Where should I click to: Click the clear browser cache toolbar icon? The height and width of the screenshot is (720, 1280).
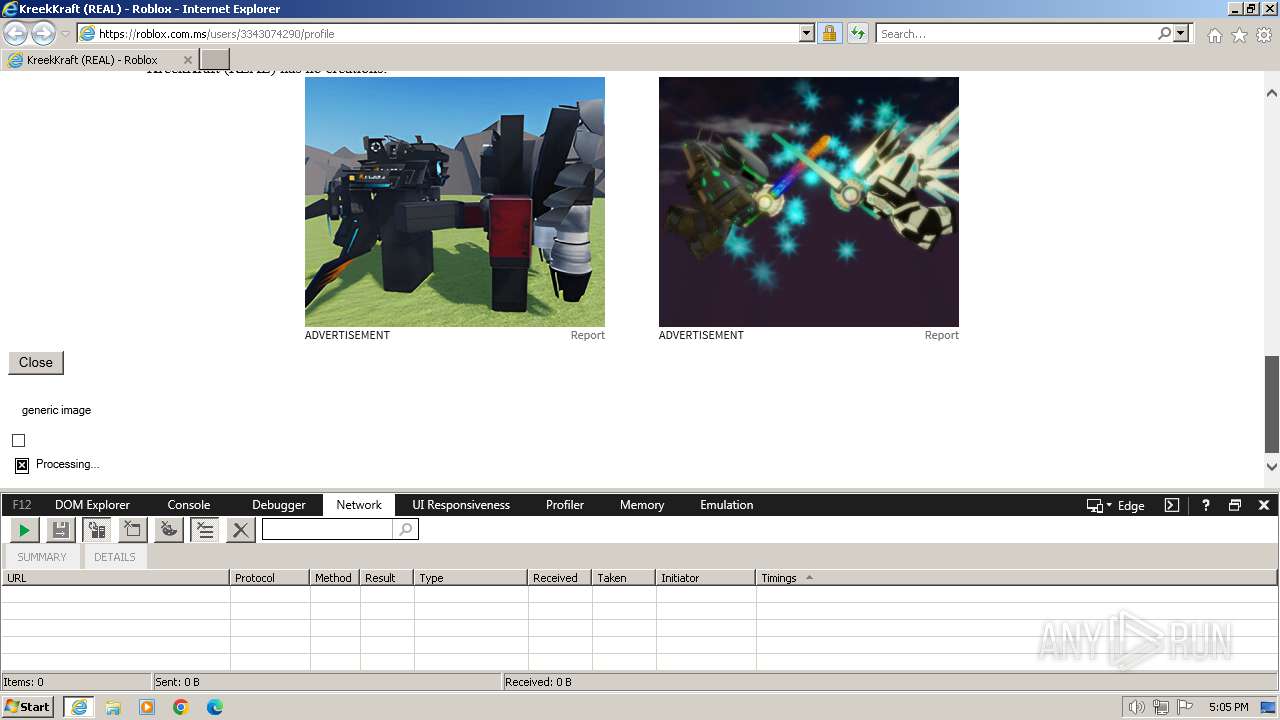tap(133, 530)
